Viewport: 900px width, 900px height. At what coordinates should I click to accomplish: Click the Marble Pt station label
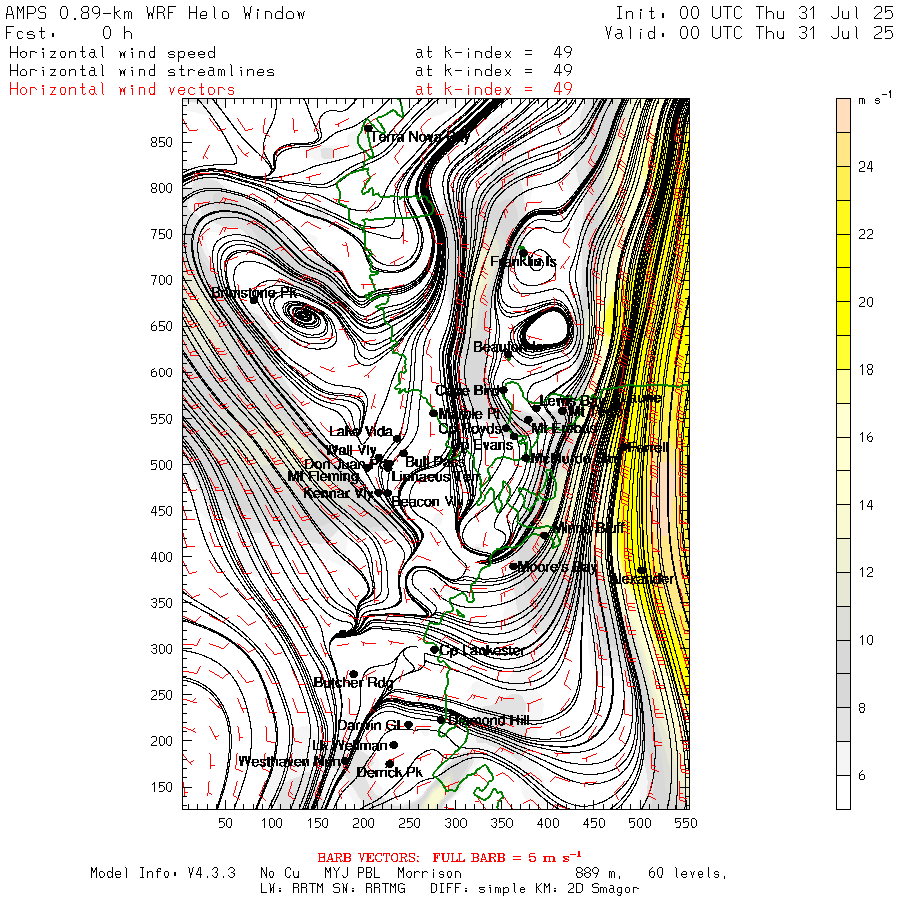coord(468,413)
